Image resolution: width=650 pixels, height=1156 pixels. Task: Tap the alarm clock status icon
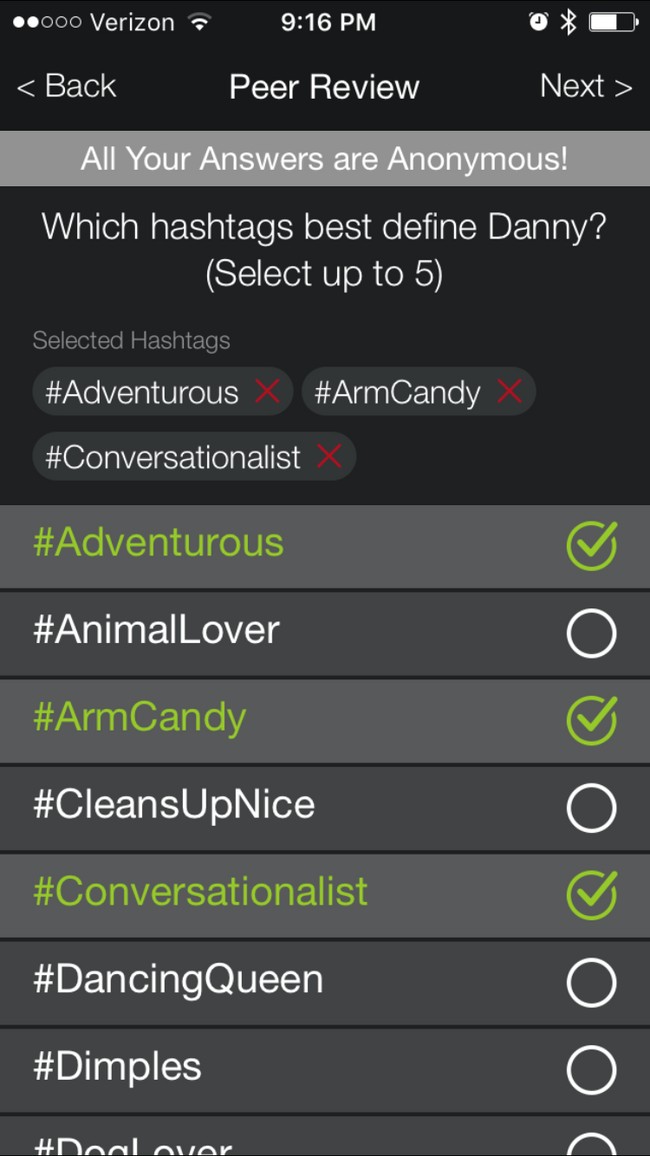[x=539, y=22]
